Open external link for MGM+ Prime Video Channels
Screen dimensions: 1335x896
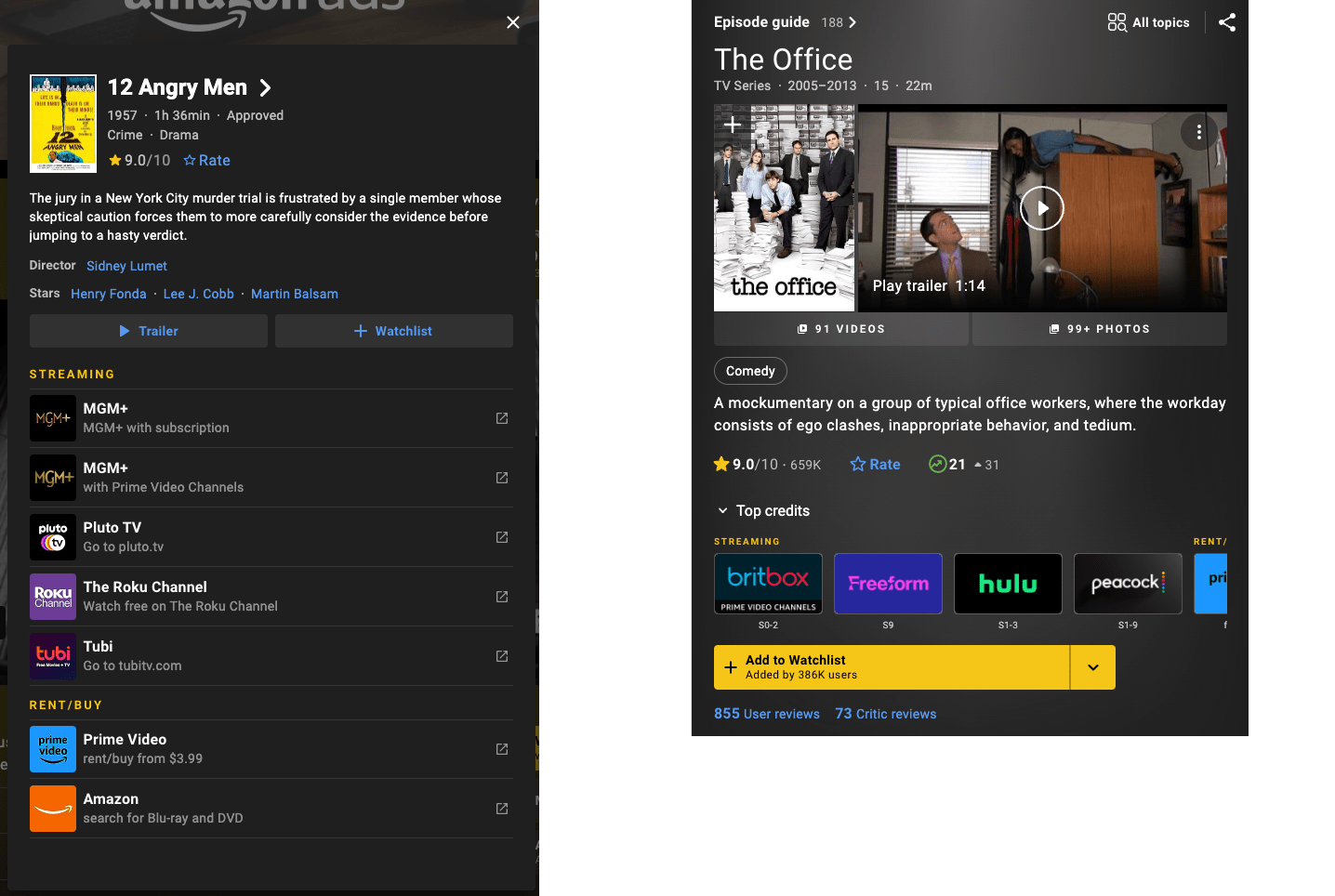[x=502, y=478]
